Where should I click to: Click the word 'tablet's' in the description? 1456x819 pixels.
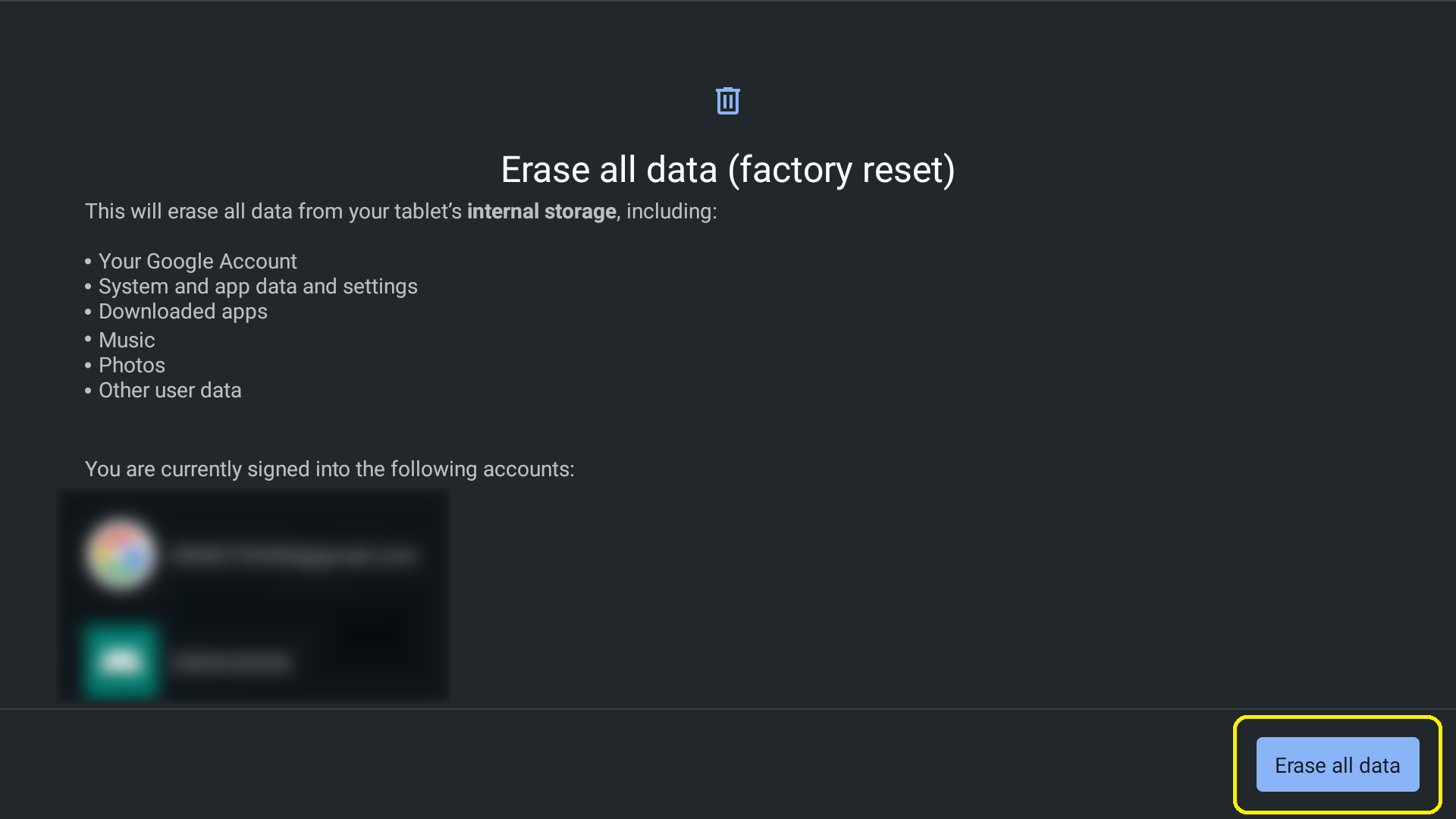click(x=426, y=211)
